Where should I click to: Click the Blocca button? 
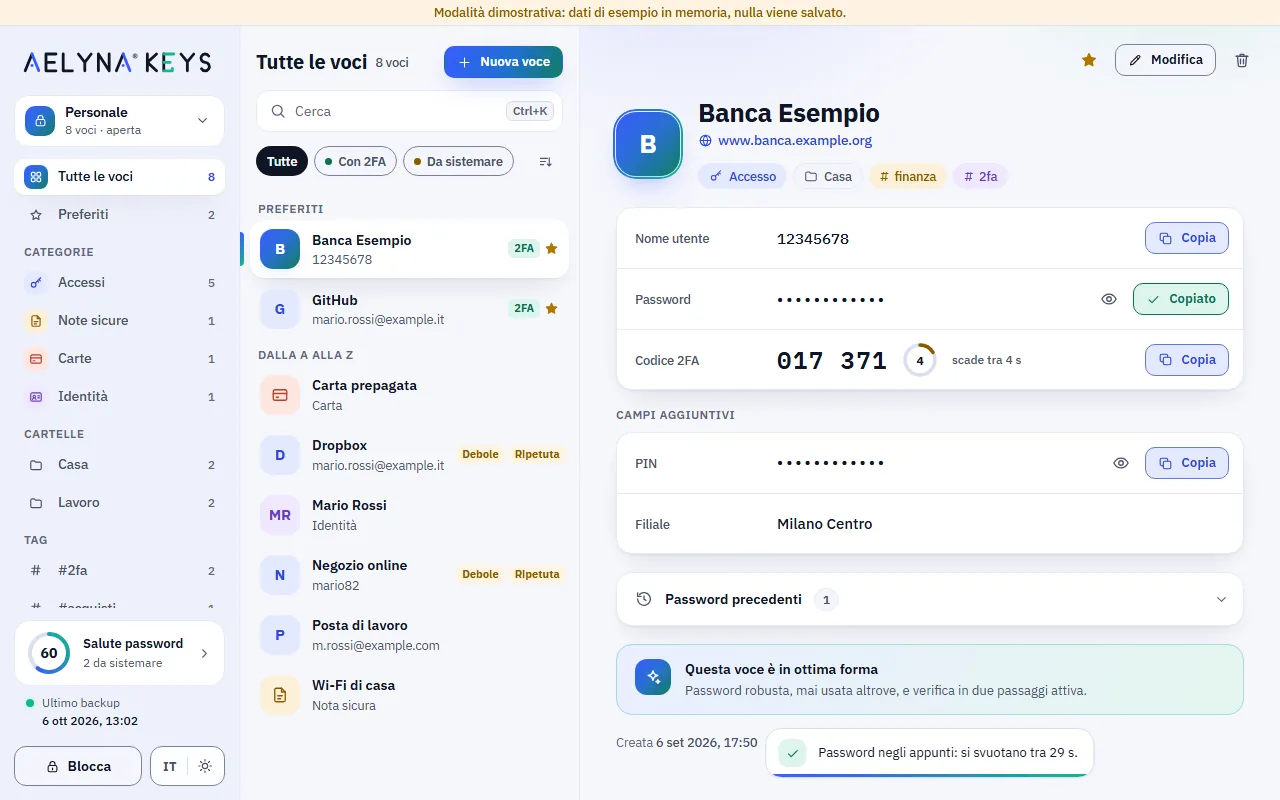click(78, 766)
